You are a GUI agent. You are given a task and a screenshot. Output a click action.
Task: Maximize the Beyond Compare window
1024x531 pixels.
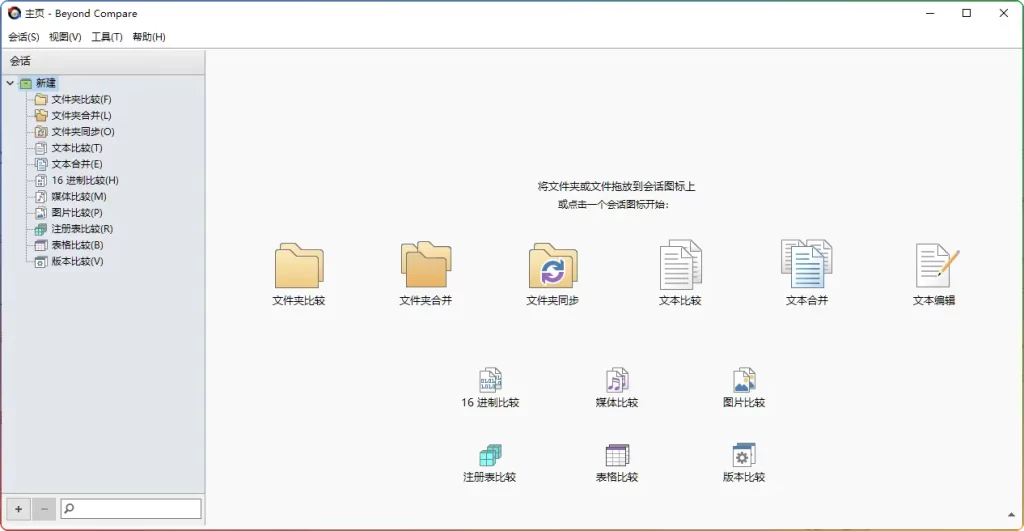pyautogui.click(x=967, y=13)
